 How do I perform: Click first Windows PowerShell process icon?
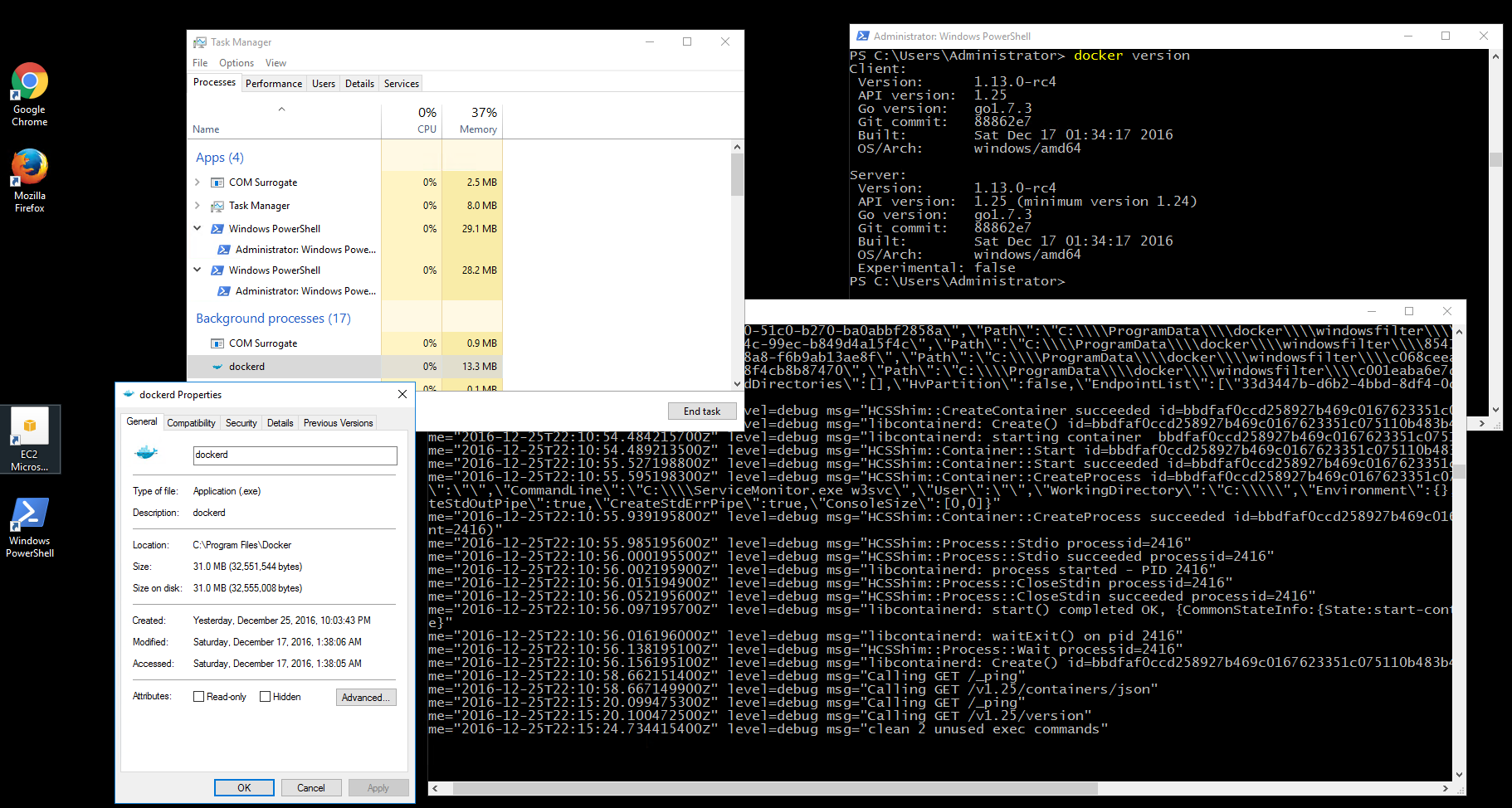pyautogui.click(x=217, y=229)
